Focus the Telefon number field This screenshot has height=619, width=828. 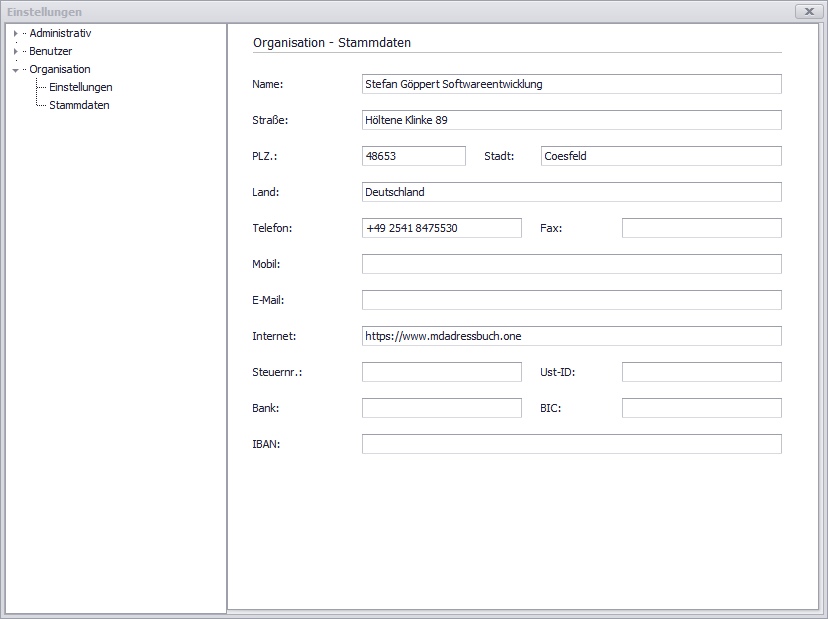coord(441,228)
